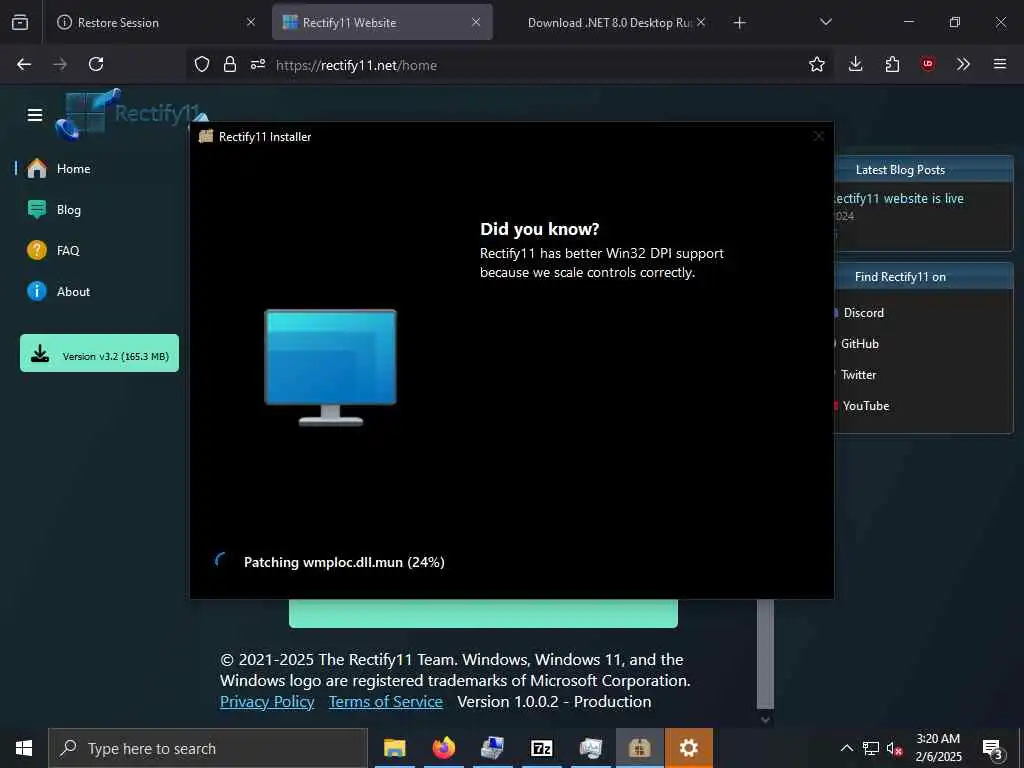Click the Rectify11 Installer title bar icon
The height and width of the screenshot is (768, 1024).
(x=206, y=136)
